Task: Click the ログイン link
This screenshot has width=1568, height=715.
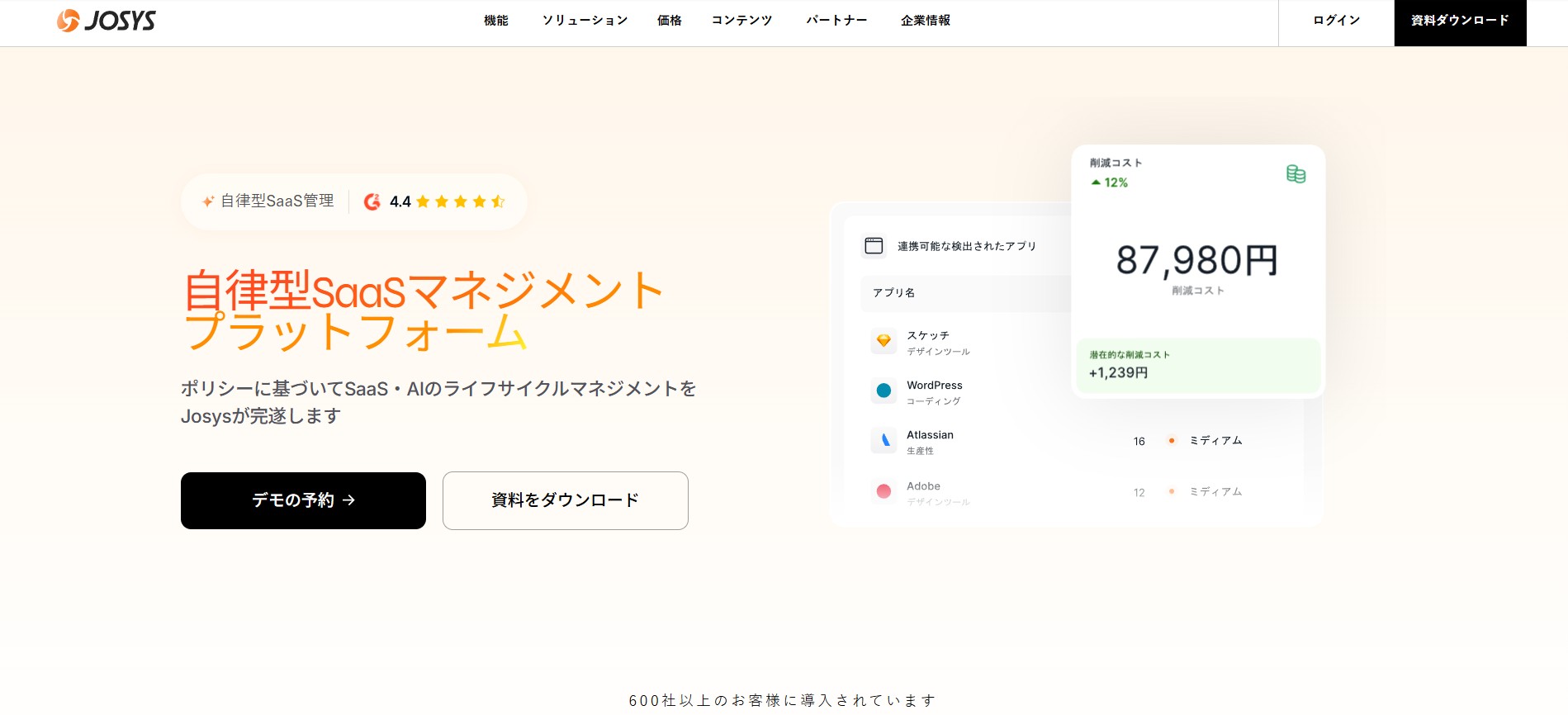Action: tap(1336, 21)
